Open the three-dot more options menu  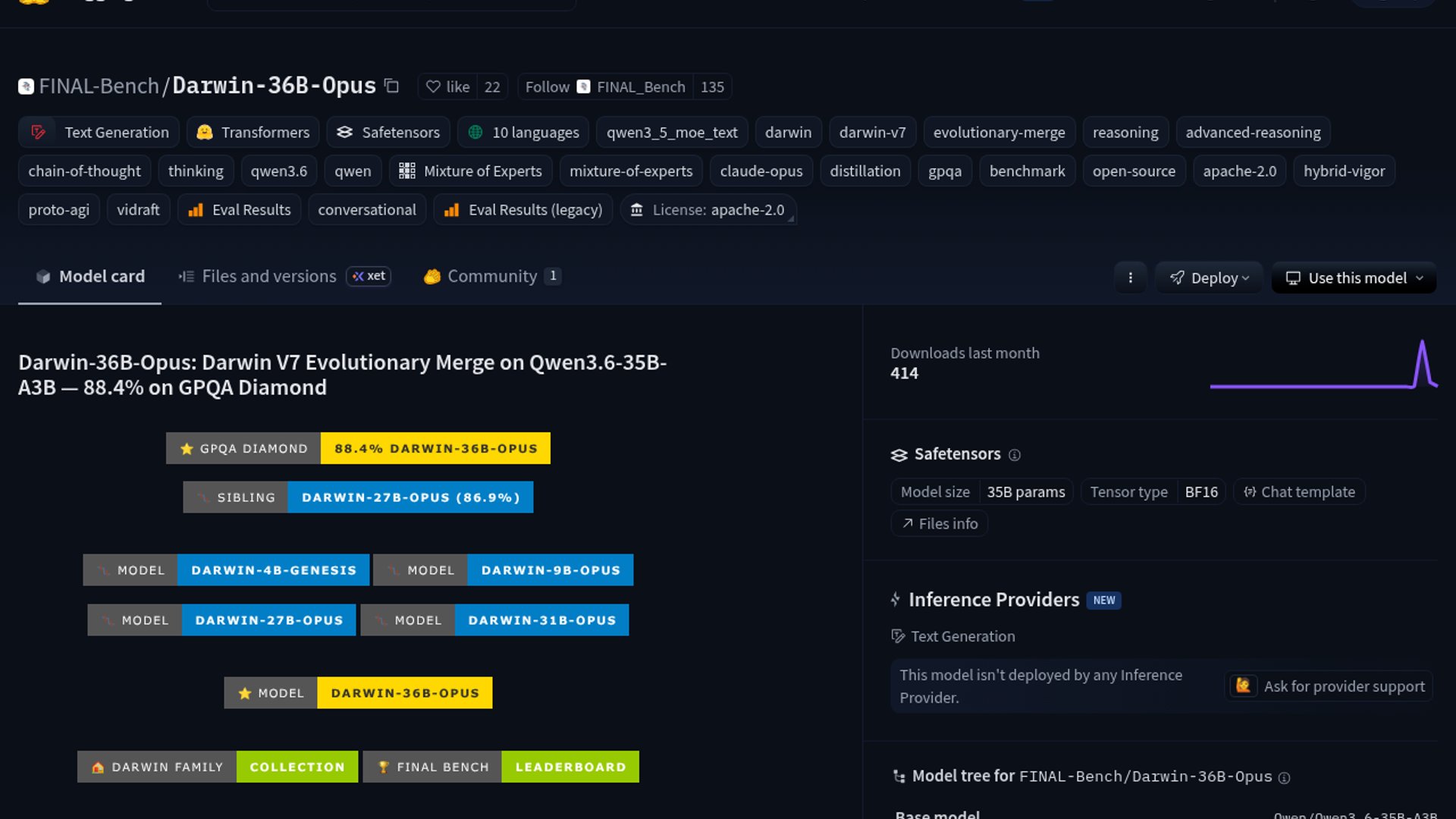(1130, 278)
